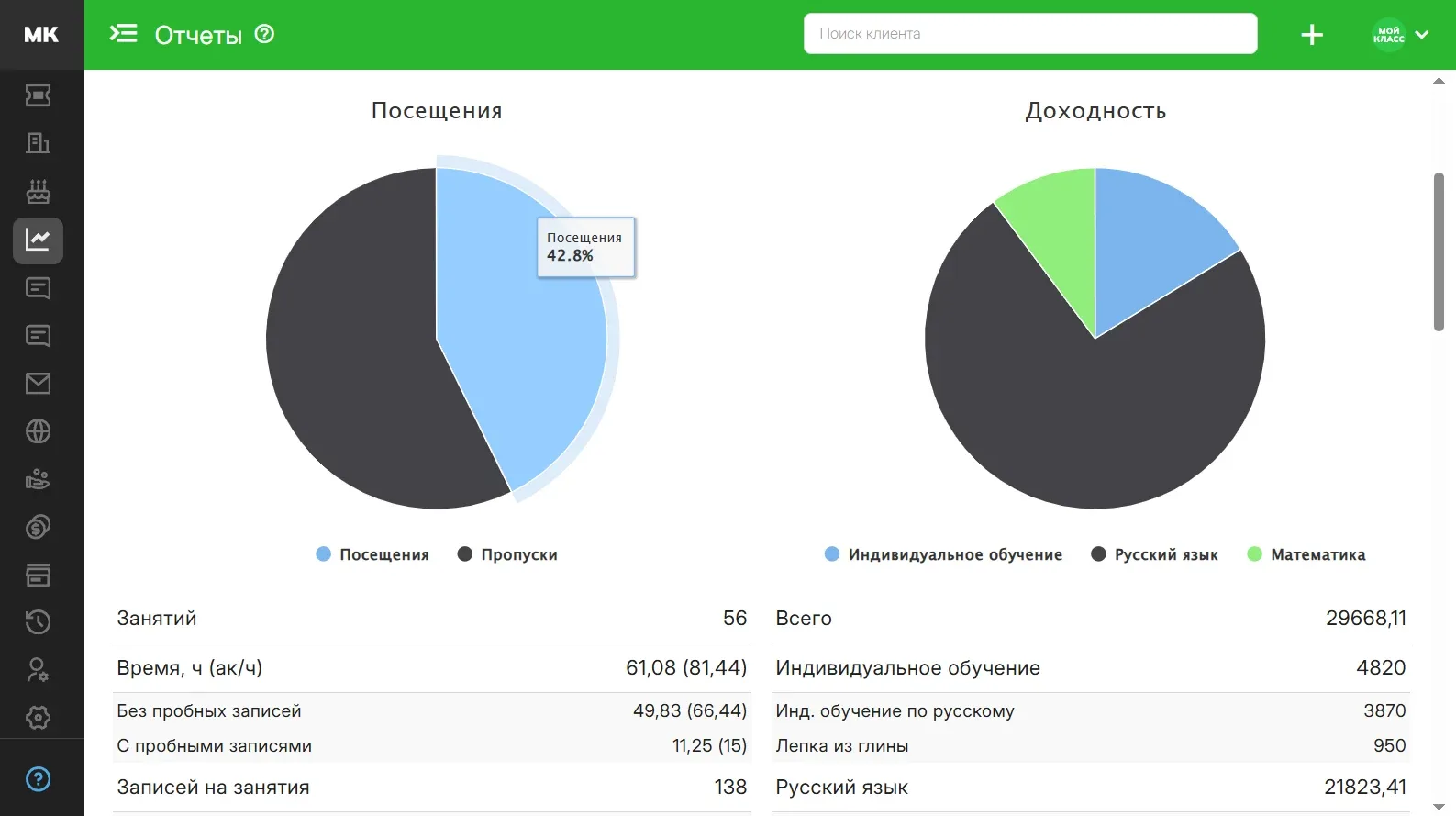The height and width of the screenshot is (816, 1456).
Task: Open the history clock sidebar icon
Action: pyautogui.click(x=38, y=622)
